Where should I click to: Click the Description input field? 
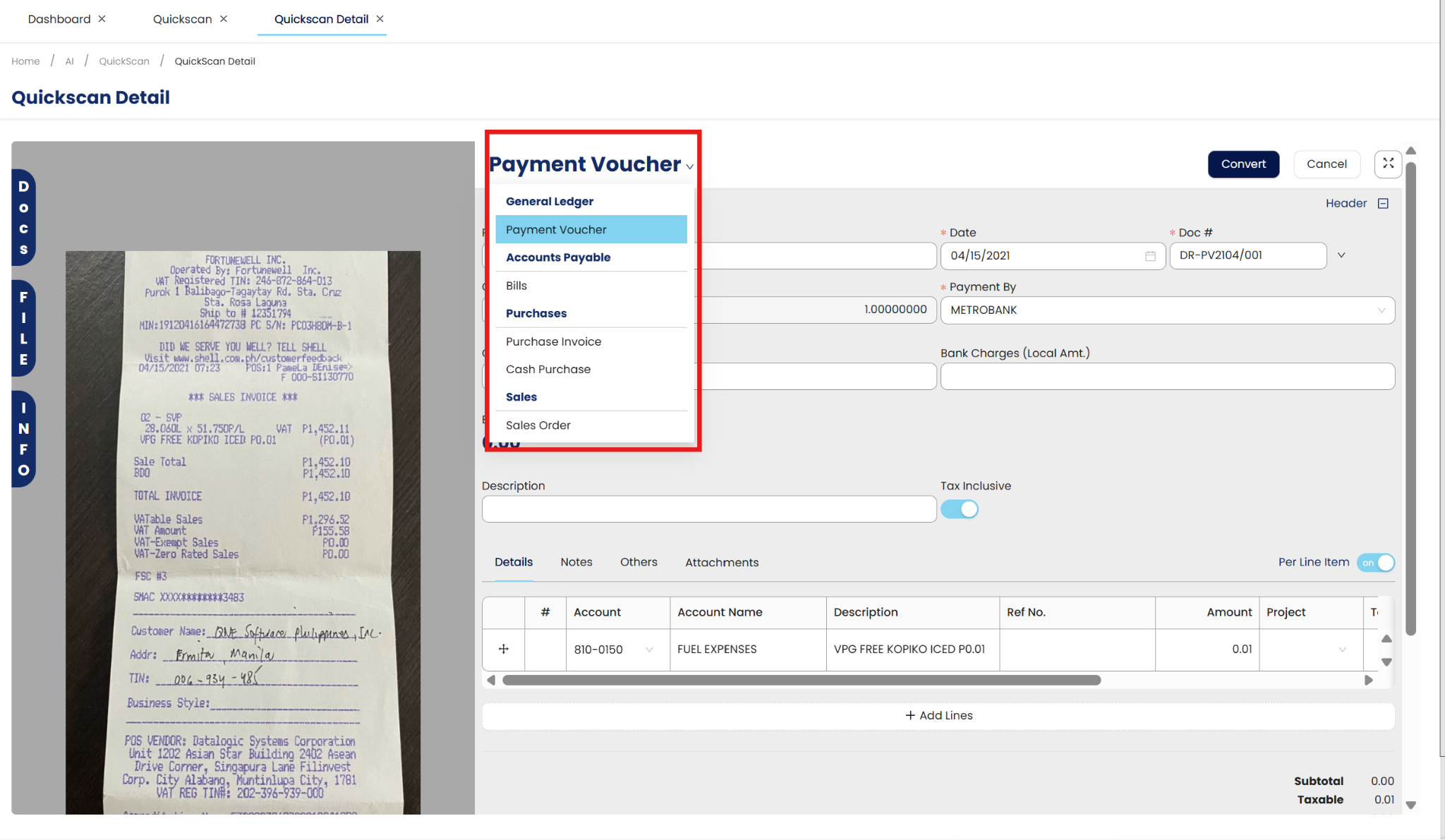point(708,509)
